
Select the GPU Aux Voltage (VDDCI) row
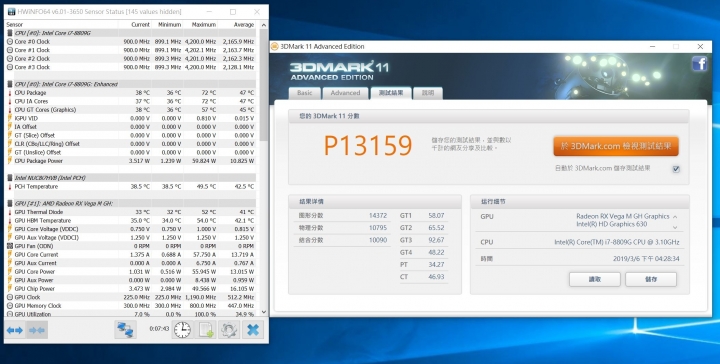(x=130, y=237)
